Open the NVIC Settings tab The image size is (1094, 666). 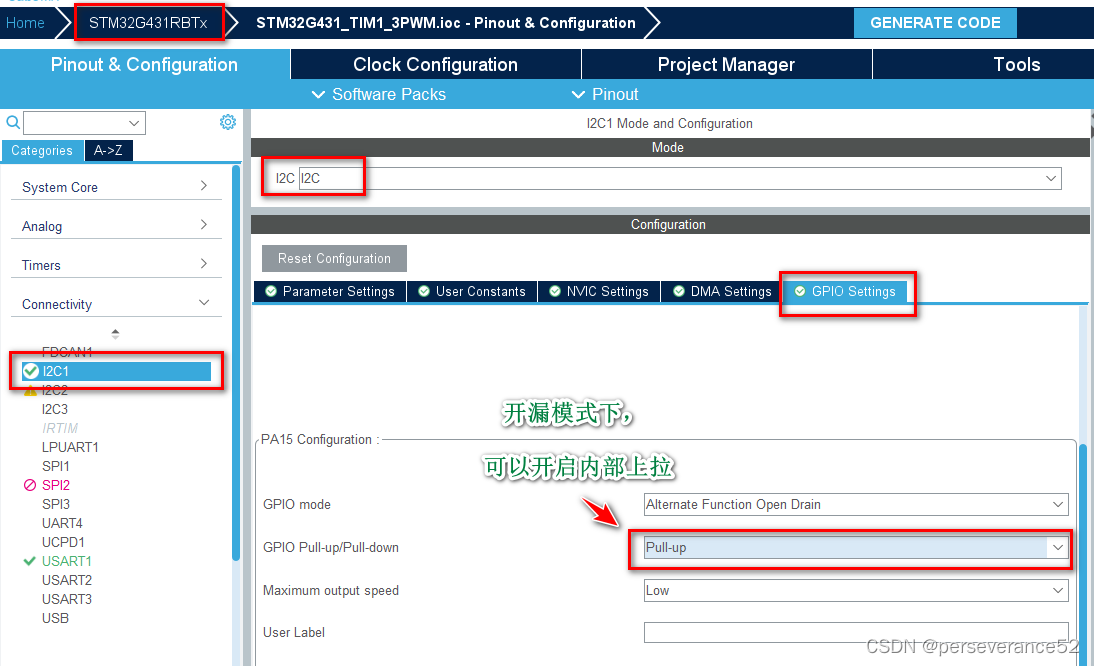tap(599, 292)
